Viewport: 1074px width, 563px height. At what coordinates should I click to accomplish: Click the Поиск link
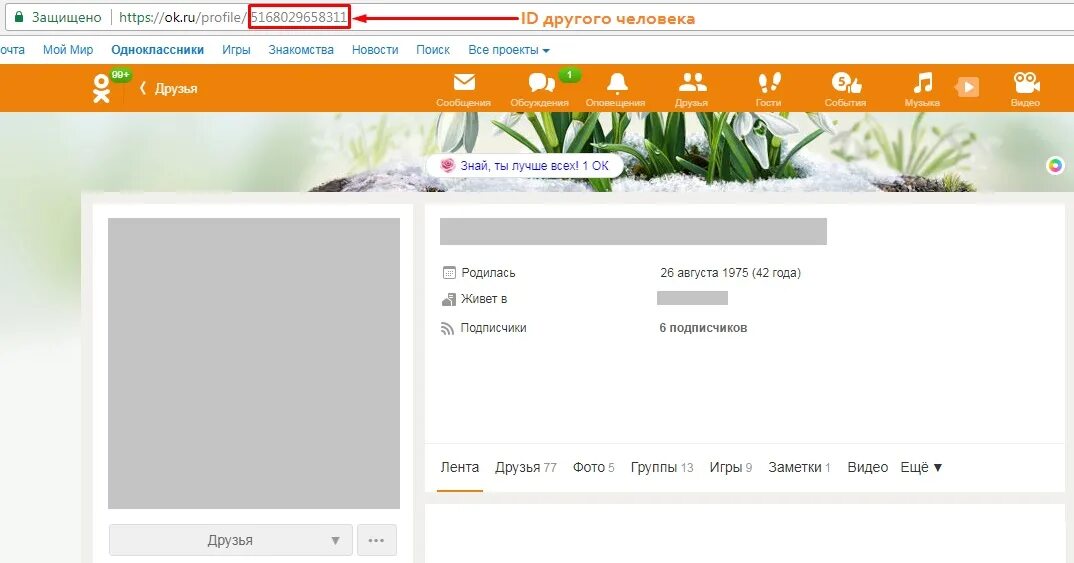pyautogui.click(x=433, y=50)
